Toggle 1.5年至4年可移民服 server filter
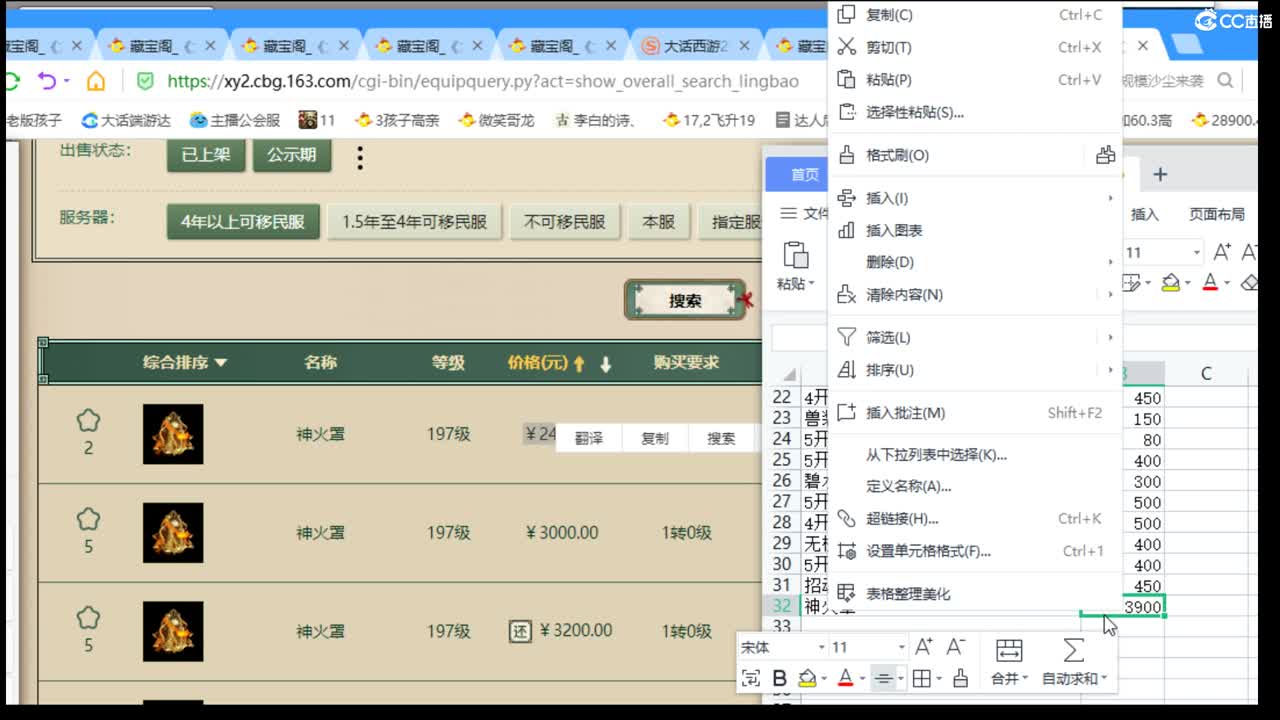Viewport: 1280px width, 720px height. [x=415, y=222]
